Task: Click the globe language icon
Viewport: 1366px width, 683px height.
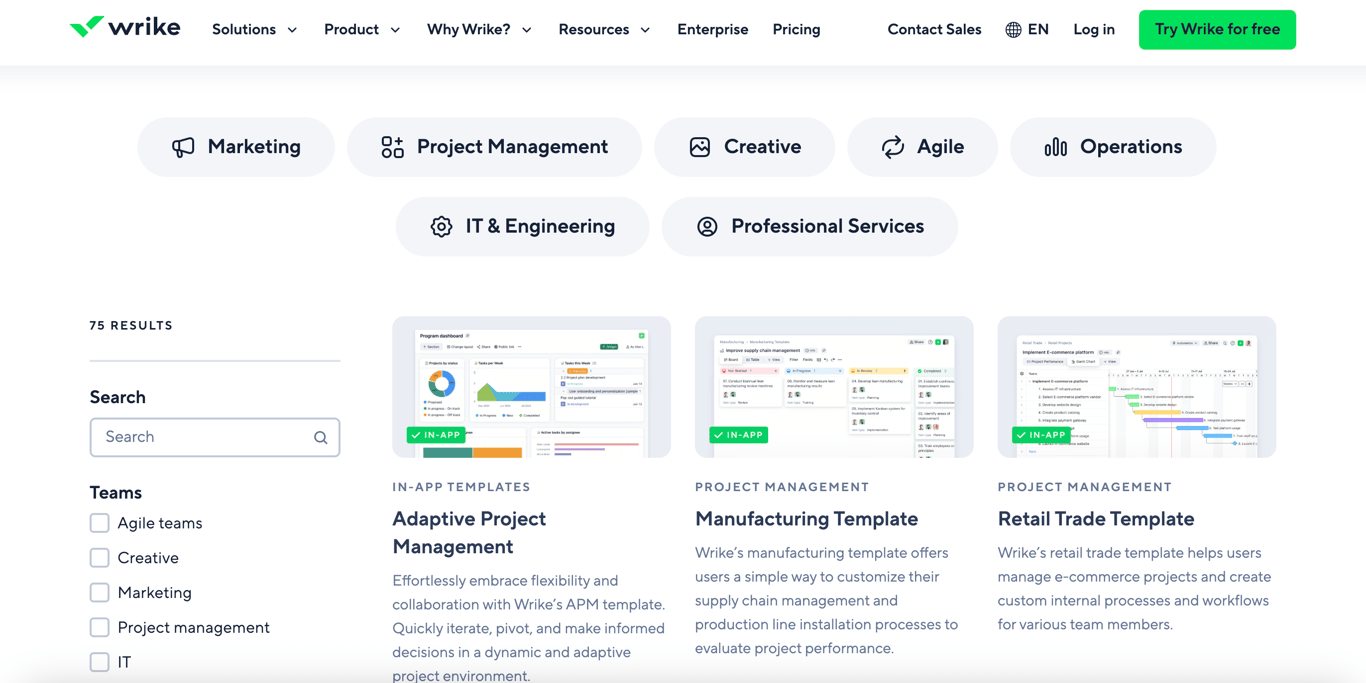Action: point(1013,30)
